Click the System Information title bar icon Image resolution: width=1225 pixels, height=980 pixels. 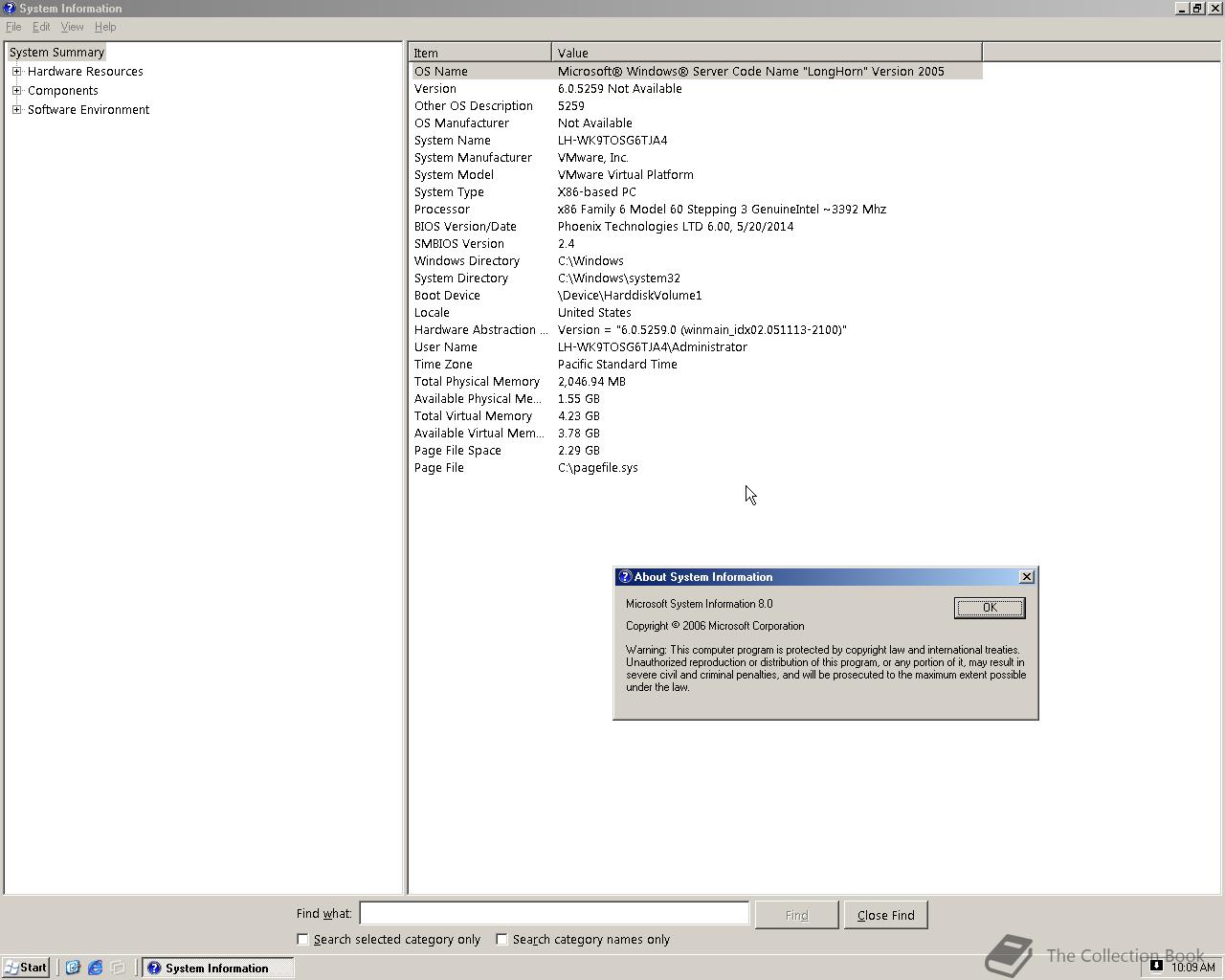[x=9, y=8]
